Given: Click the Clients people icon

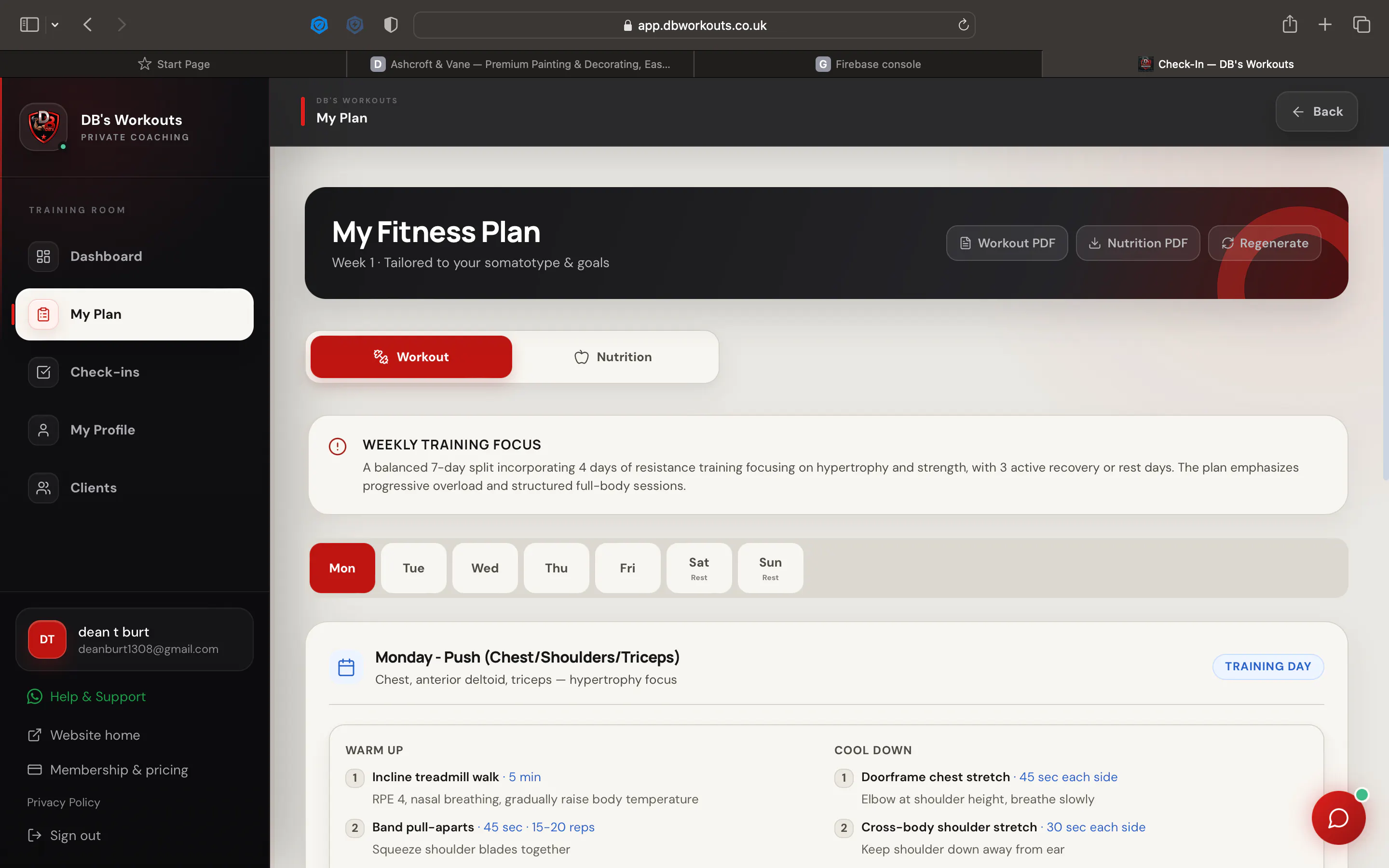Looking at the screenshot, I should [x=43, y=488].
